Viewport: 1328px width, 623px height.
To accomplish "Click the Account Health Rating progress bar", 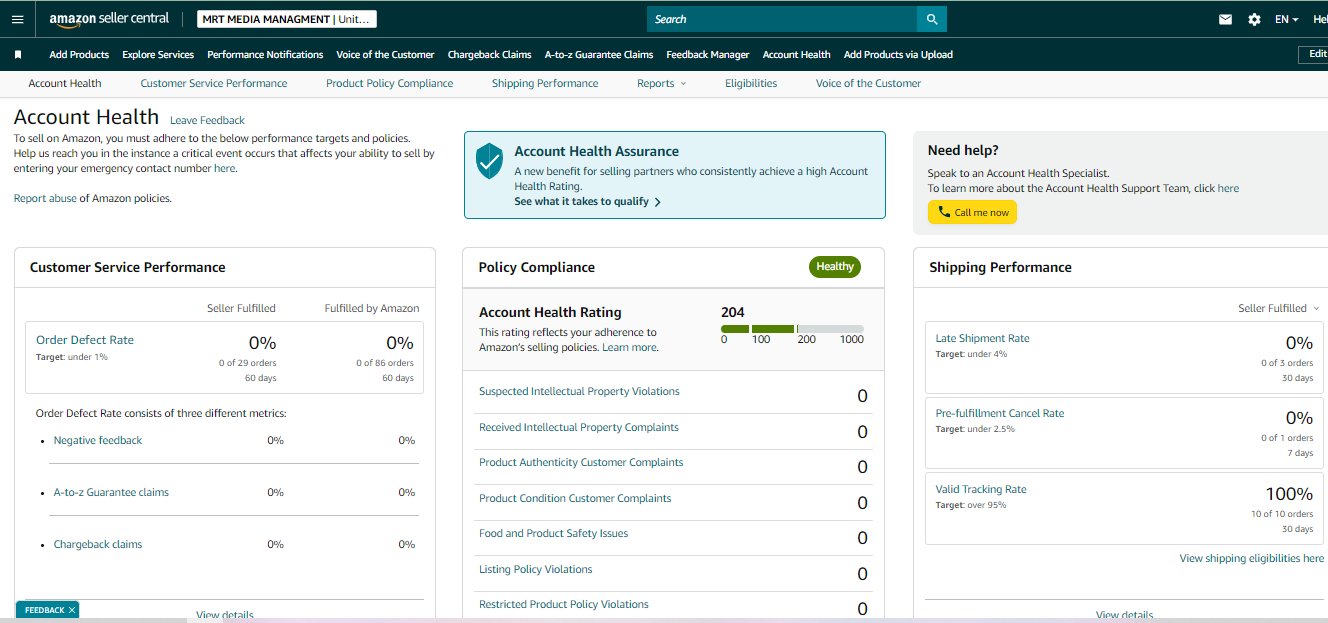I will pyautogui.click(x=792, y=329).
